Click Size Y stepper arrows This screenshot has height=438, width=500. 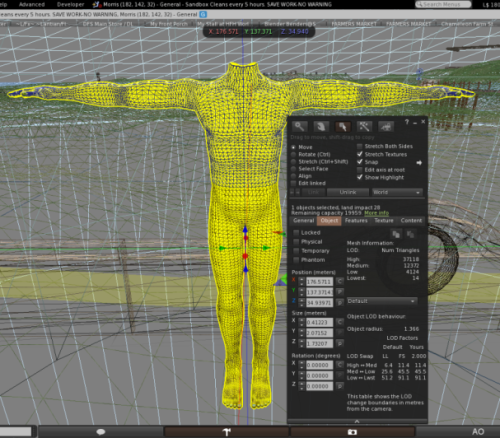301,333
